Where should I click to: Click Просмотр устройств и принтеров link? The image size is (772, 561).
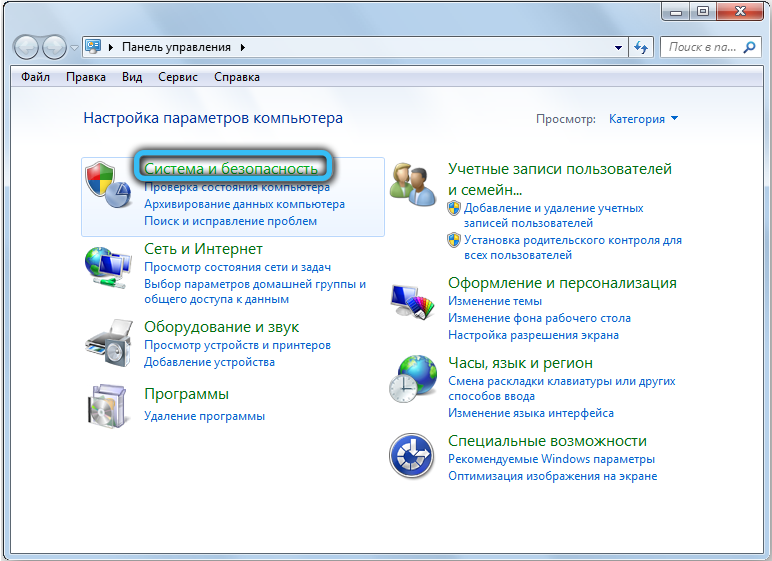coord(237,345)
